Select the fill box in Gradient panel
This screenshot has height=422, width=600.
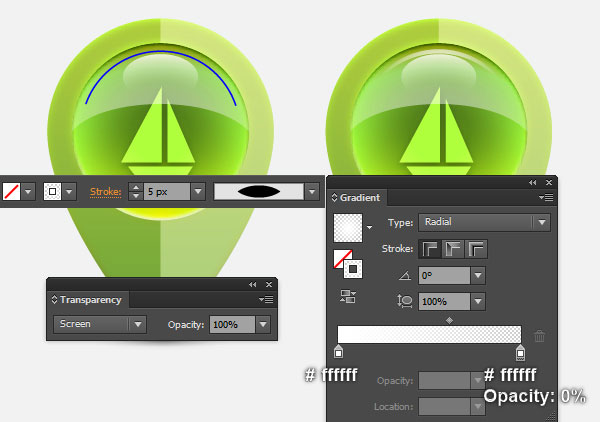[341, 257]
